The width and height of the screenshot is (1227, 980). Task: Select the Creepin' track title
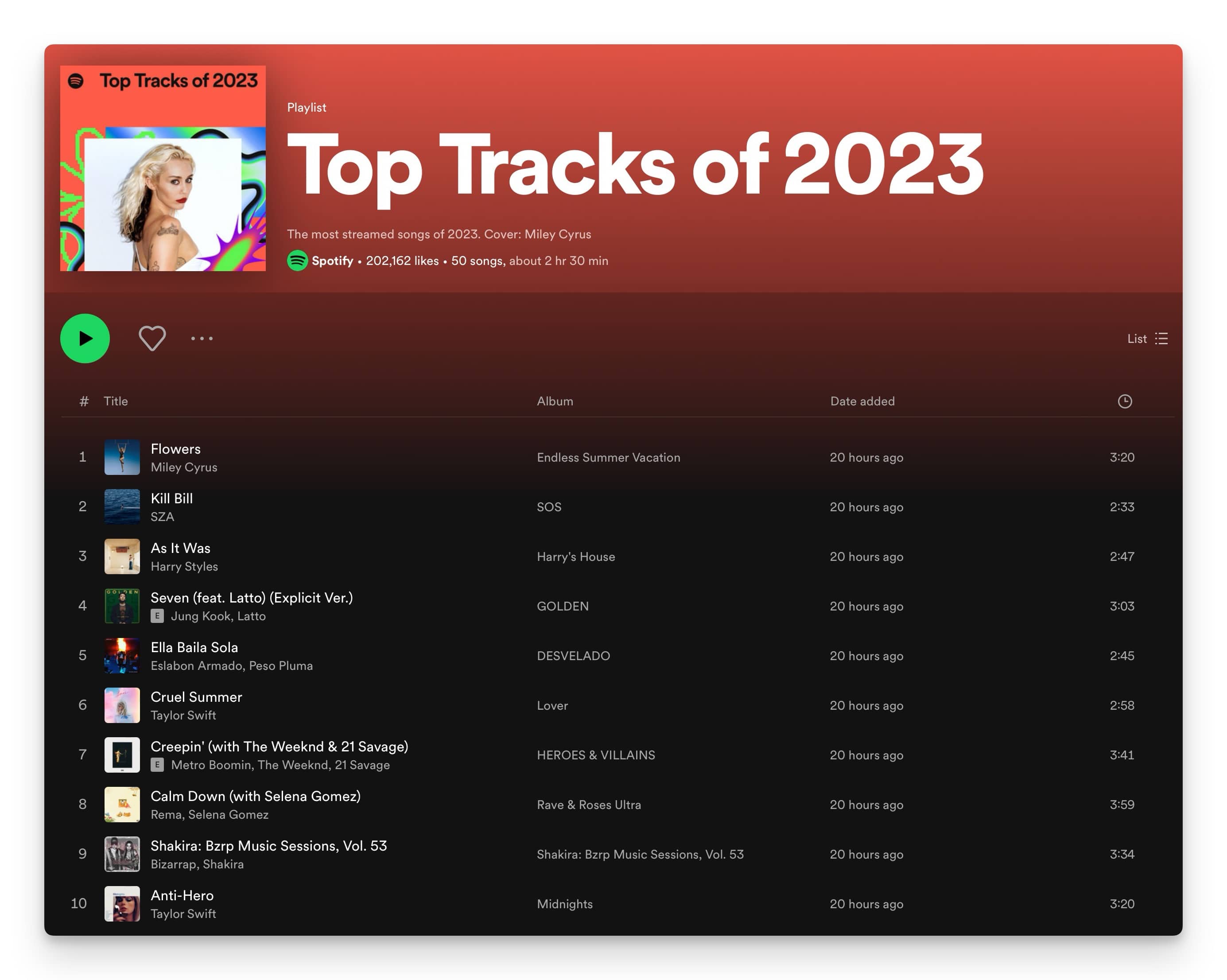tap(279, 746)
